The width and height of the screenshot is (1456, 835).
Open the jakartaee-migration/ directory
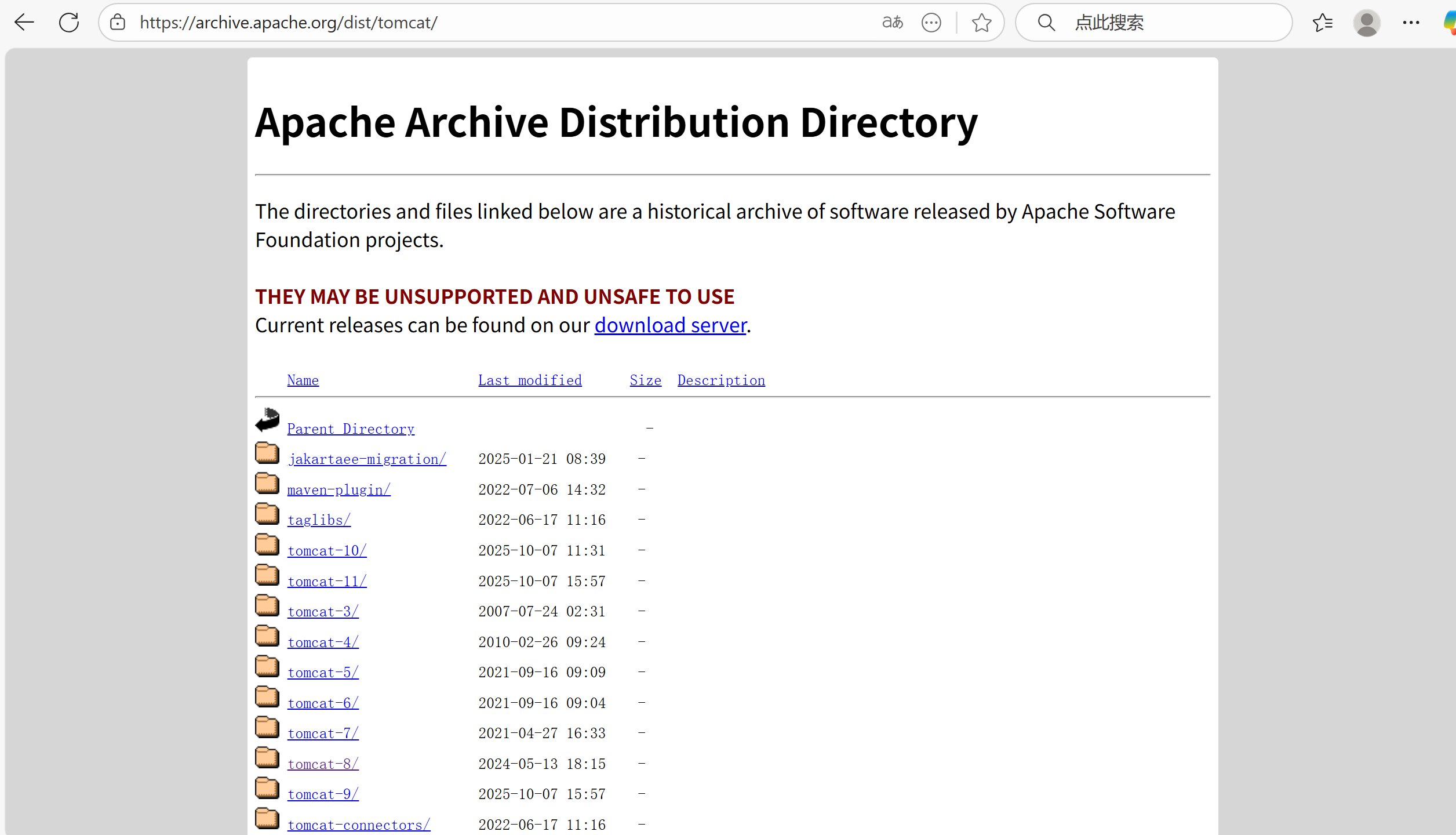366,459
